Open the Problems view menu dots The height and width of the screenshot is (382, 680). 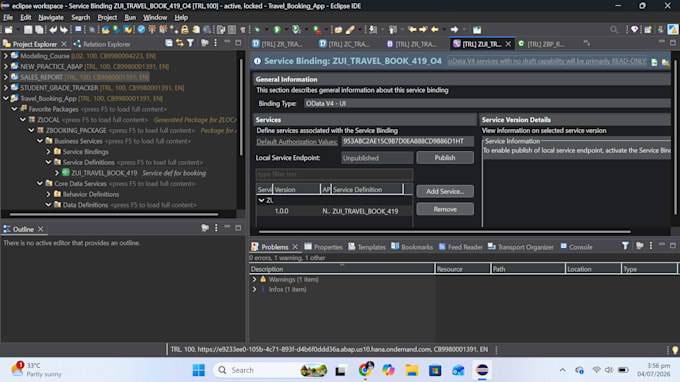click(651, 246)
